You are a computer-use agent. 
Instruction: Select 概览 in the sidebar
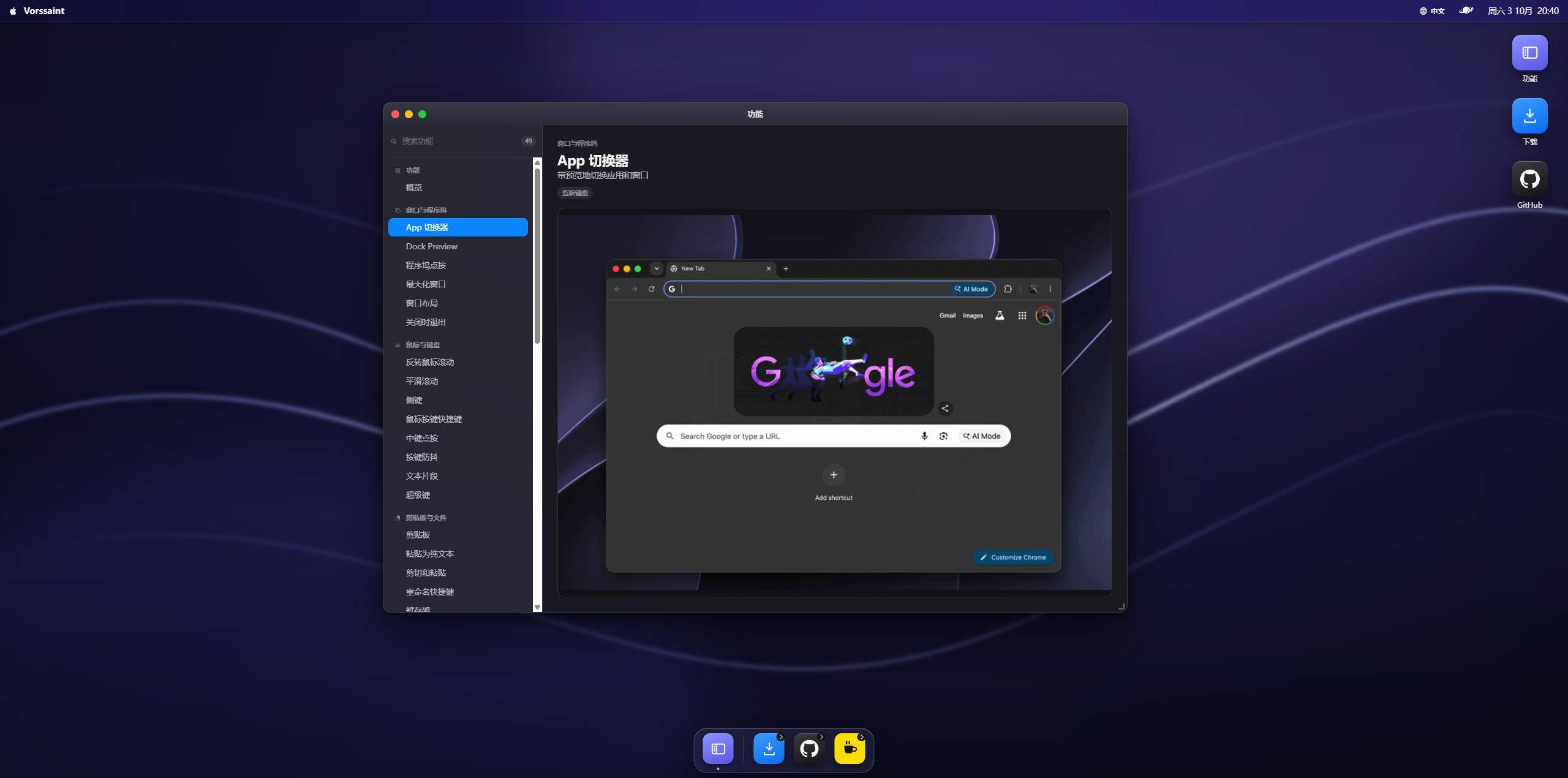[x=458, y=187]
